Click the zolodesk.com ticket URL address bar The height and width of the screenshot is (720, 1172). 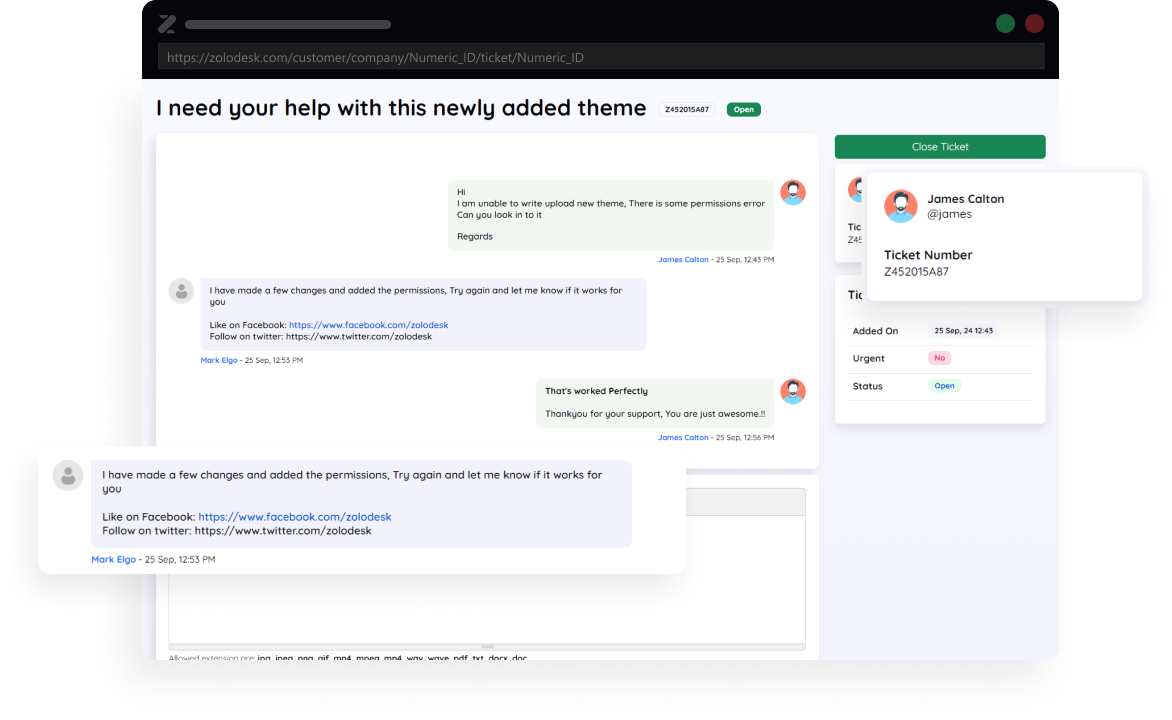click(601, 57)
